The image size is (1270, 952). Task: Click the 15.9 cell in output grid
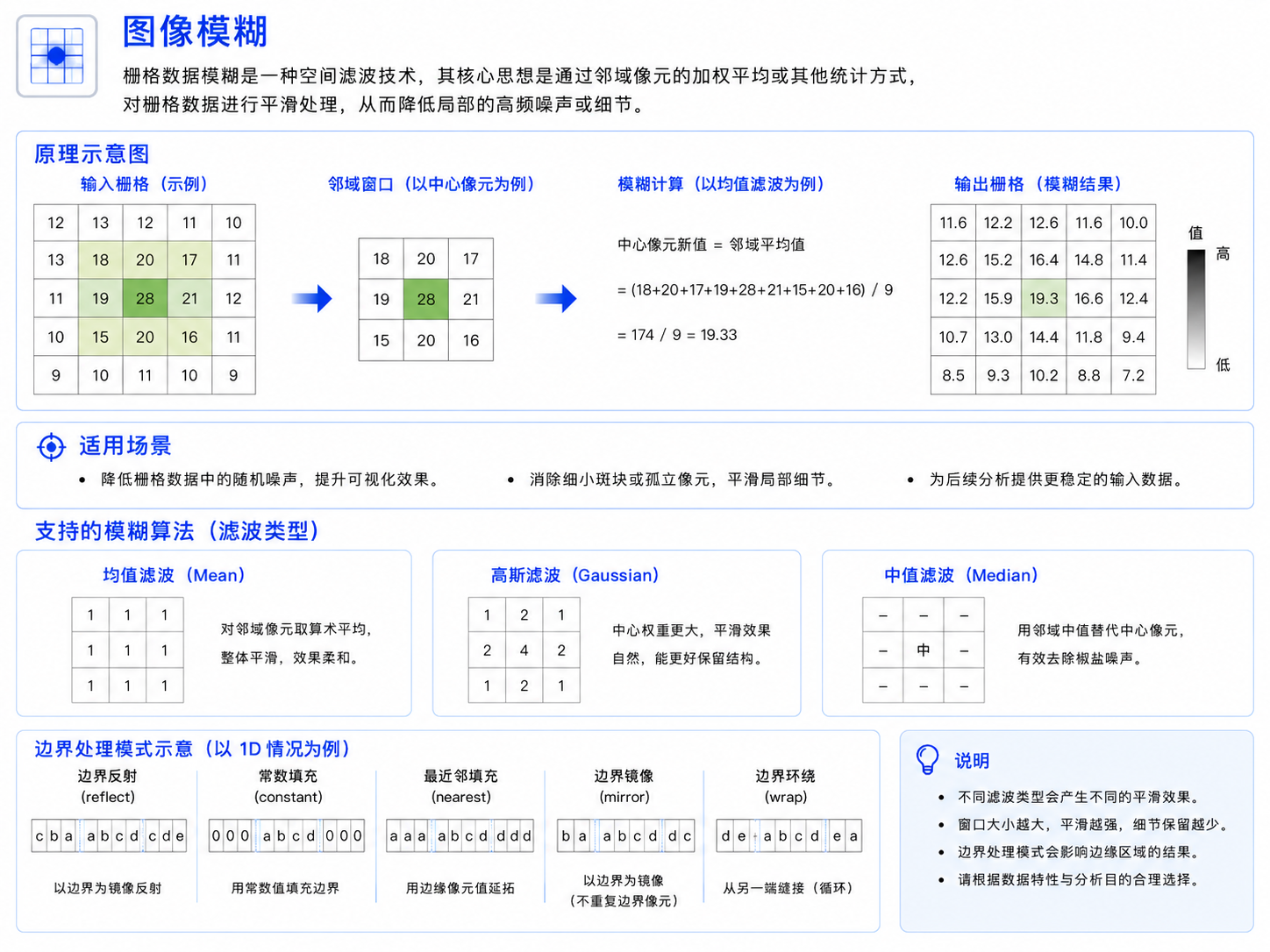pos(998,298)
